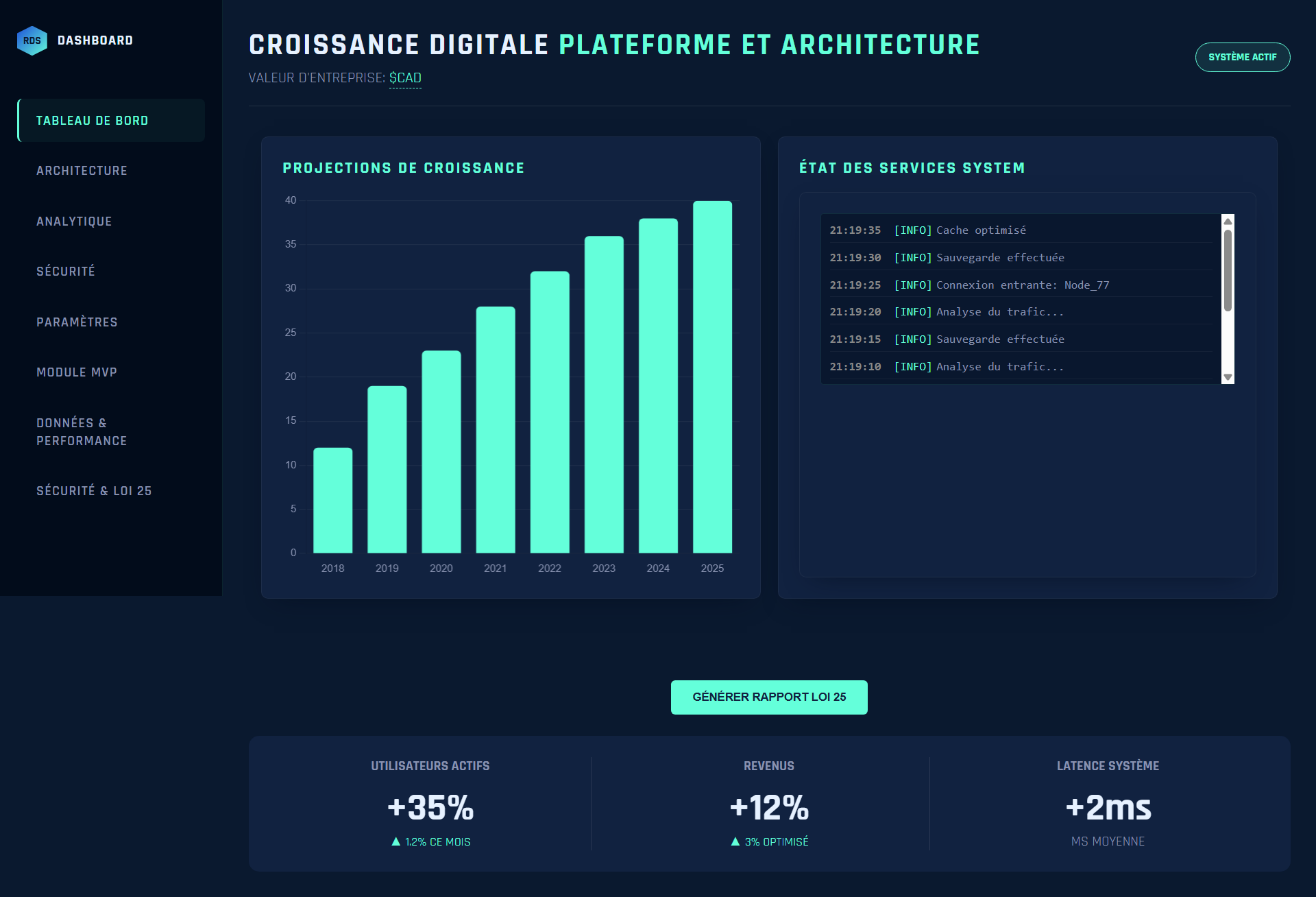Click the 2025 bar in growth chart
This screenshot has width=1316, height=897.
(x=712, y=376)
